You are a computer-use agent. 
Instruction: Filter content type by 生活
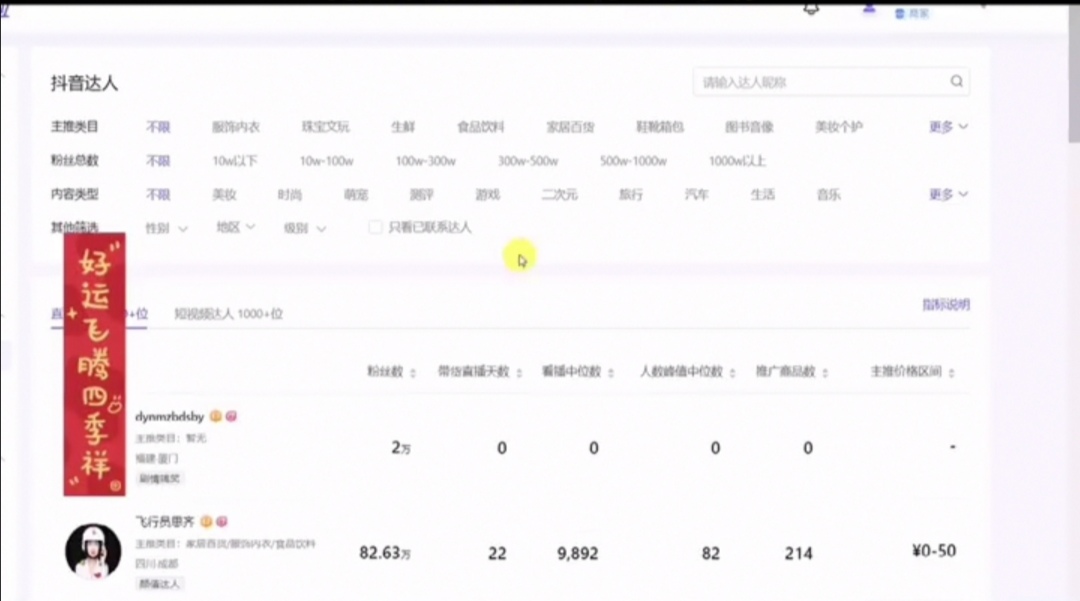(762, 194)
